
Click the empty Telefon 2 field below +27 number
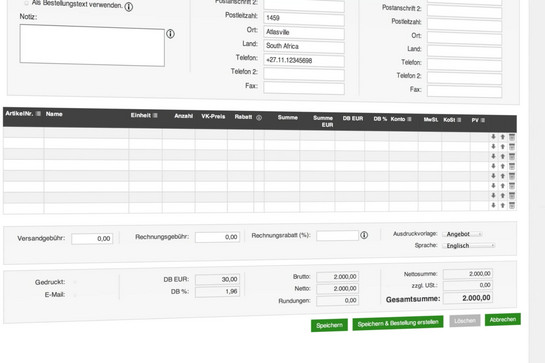304,74
